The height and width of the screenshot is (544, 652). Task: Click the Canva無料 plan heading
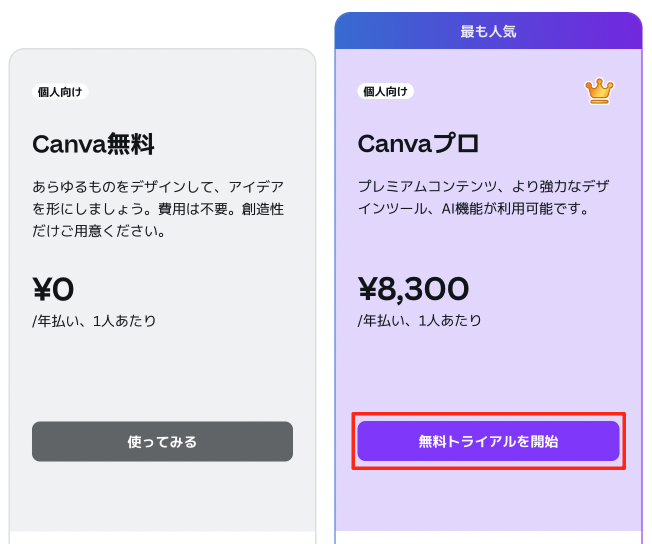point(93,144)
